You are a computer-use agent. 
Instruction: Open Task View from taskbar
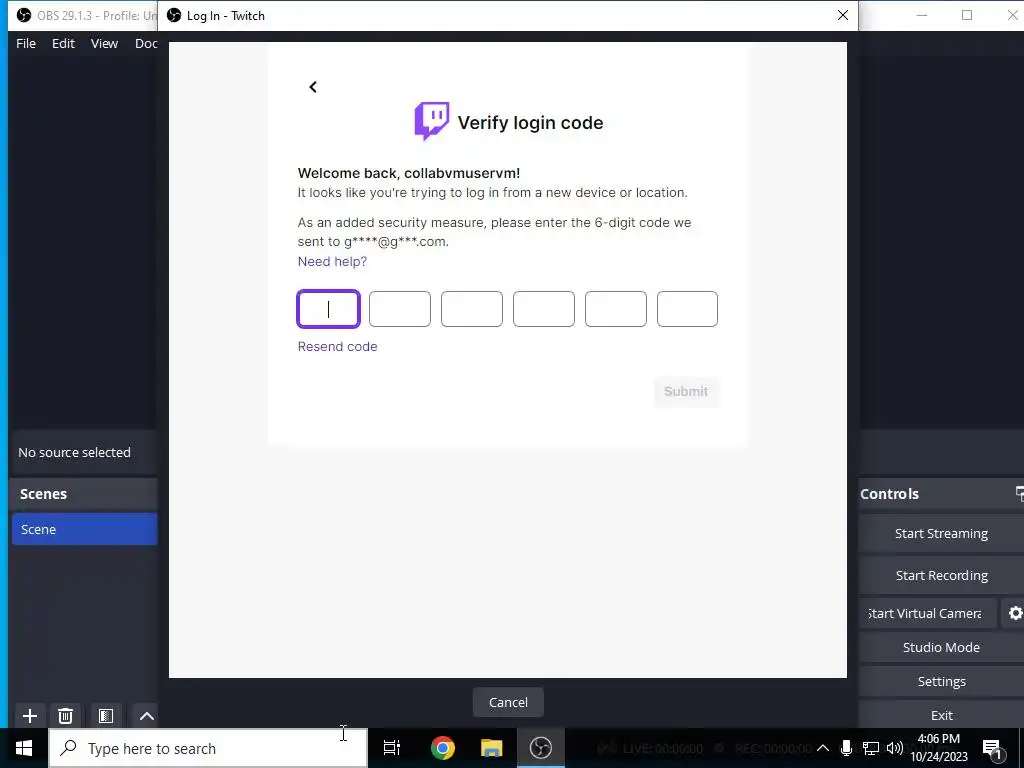pos(392,748)
